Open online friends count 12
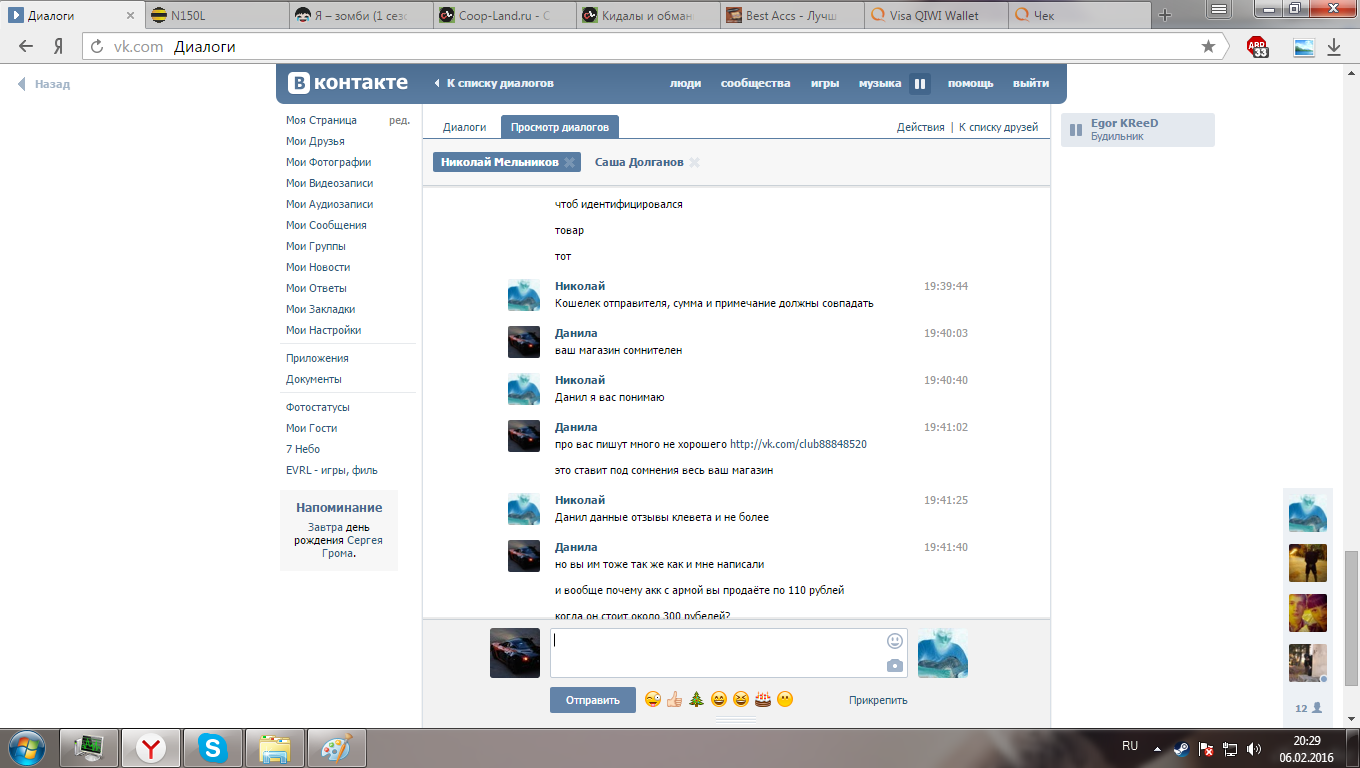The width and height of the screenshot is (1360, 768). point(1308,708)
